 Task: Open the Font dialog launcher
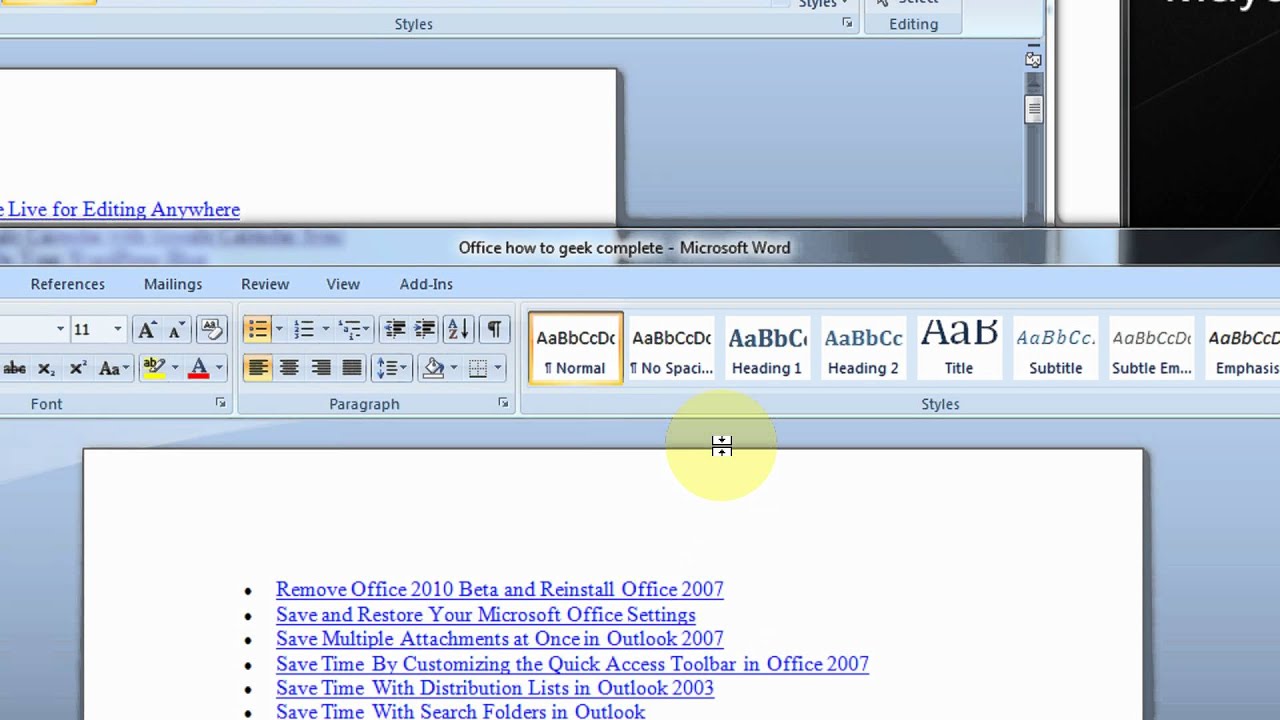point(220,403)
